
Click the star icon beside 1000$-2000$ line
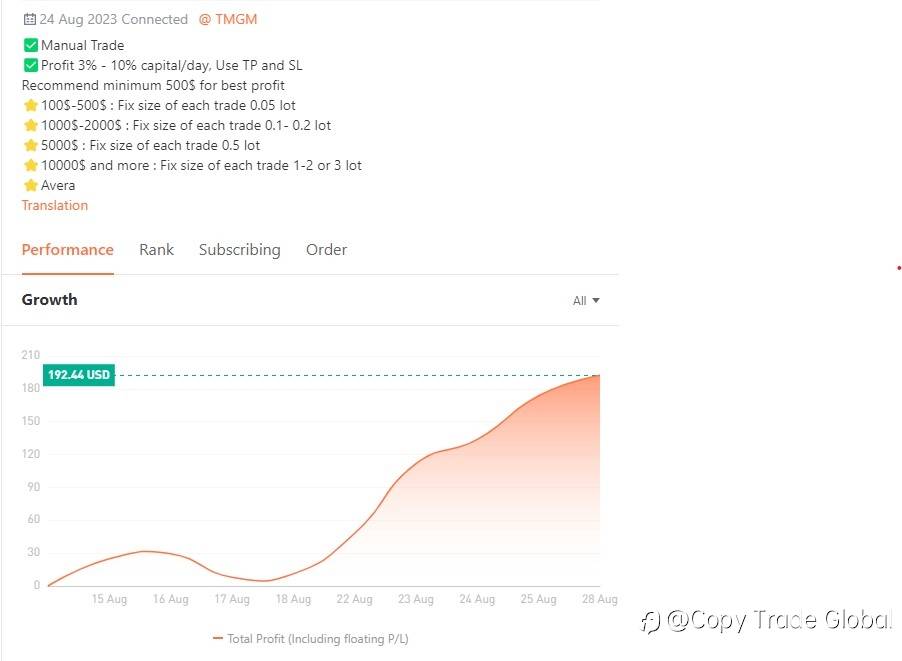(x=31, y=125)
